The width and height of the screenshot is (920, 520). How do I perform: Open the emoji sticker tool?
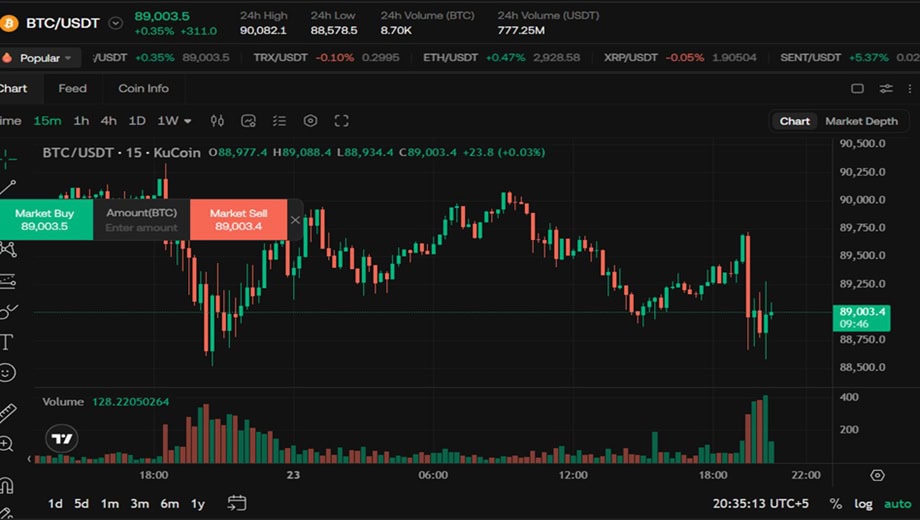7,373
